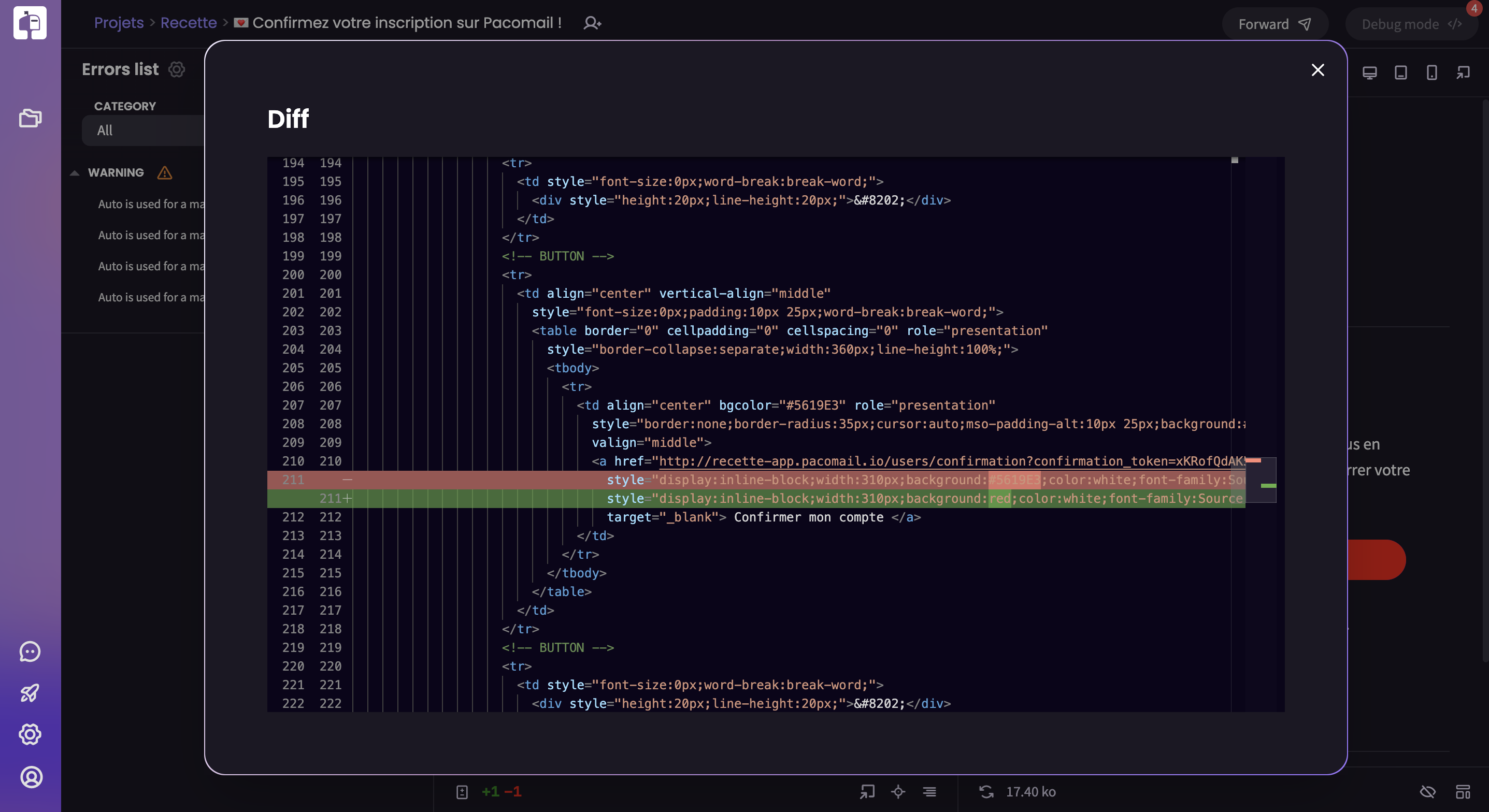Switch to tablet preview icon
Viewport: 1489px width, 812px height.
coord(1400,72)
